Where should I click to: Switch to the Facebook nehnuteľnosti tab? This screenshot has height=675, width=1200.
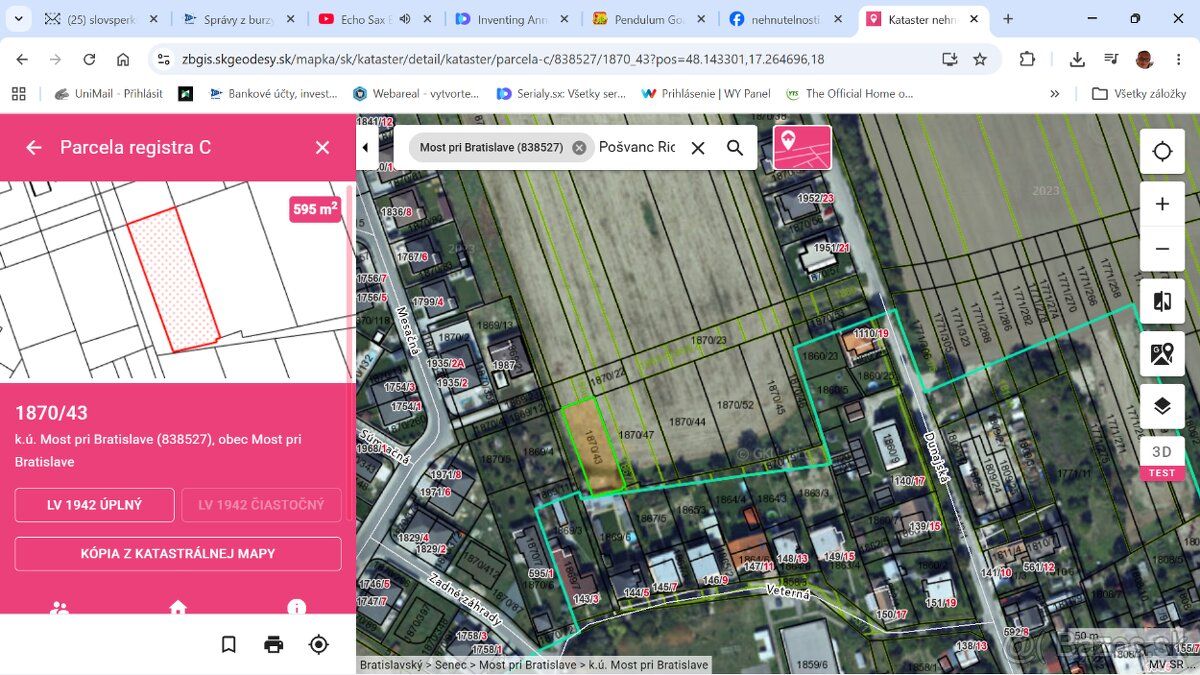coord(785,19)
